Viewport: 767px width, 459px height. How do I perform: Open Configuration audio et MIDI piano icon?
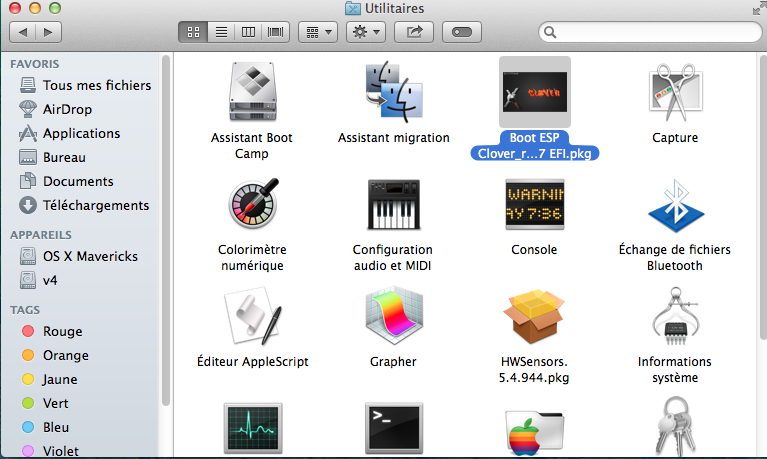(394, 205)
